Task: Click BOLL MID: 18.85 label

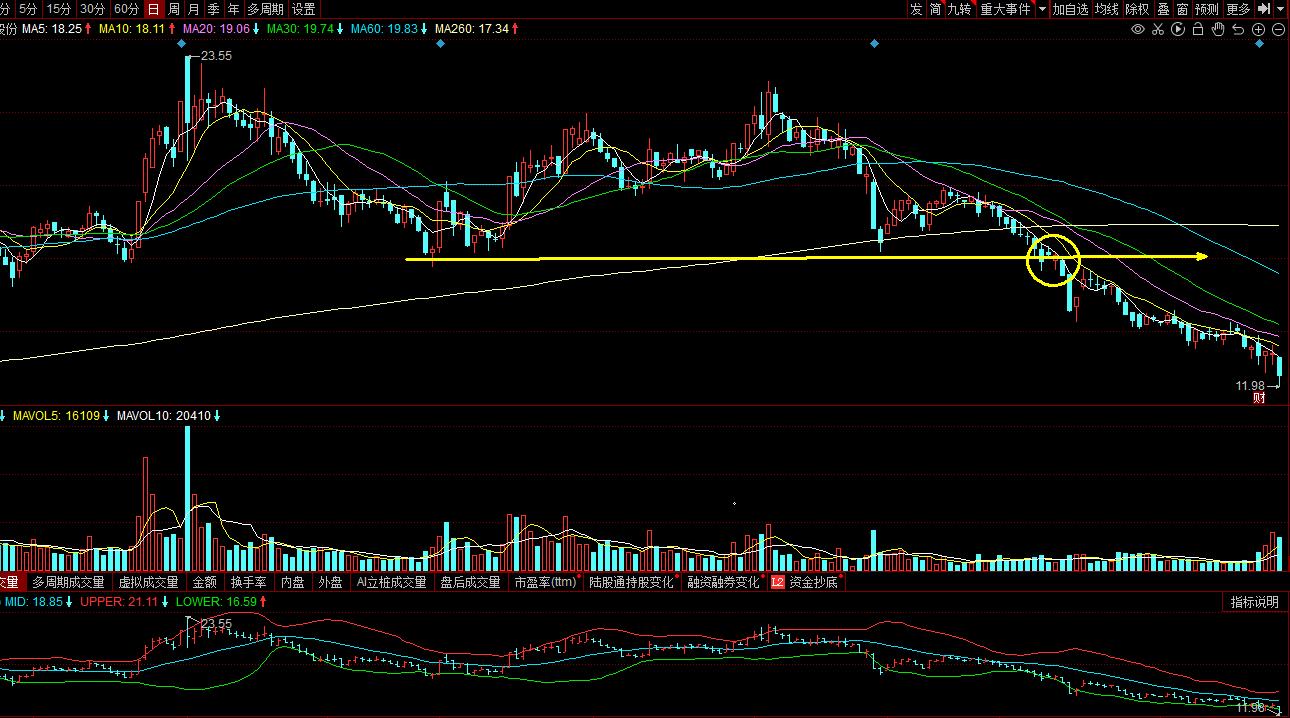Action: point(34,602)
